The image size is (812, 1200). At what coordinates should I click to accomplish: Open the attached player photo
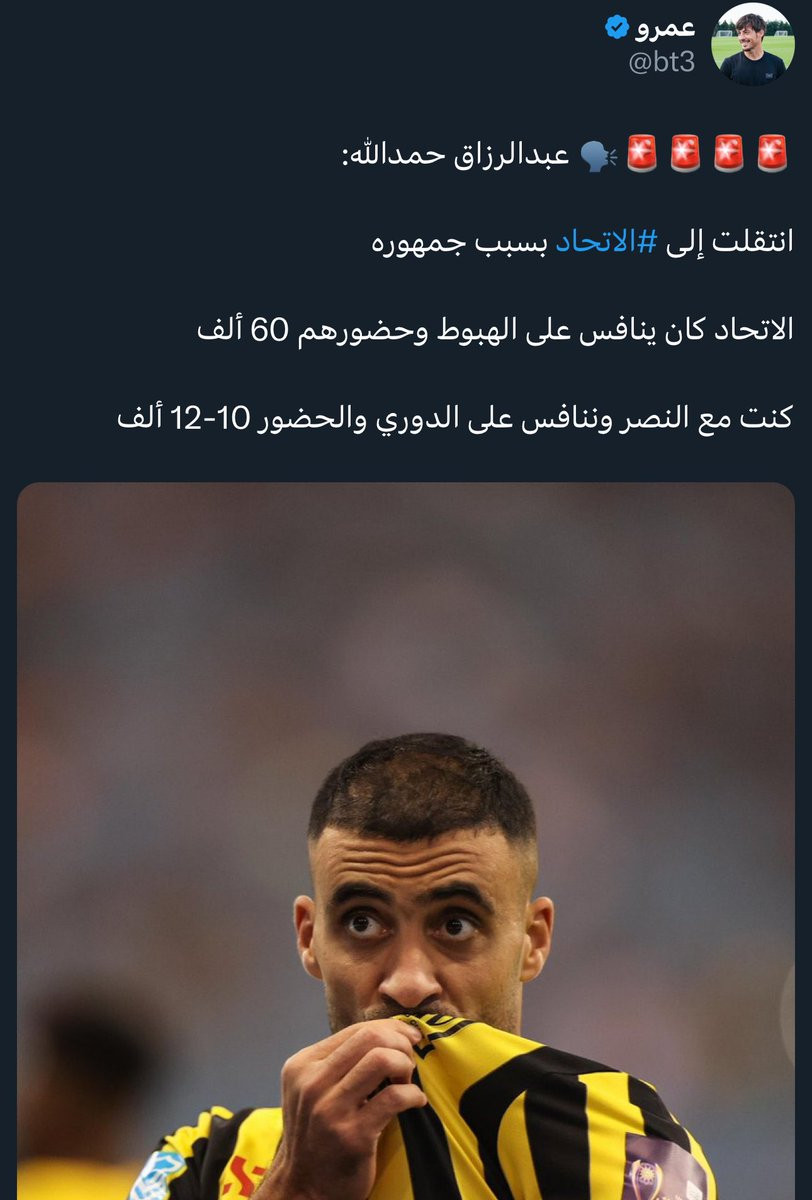(406, 841)
